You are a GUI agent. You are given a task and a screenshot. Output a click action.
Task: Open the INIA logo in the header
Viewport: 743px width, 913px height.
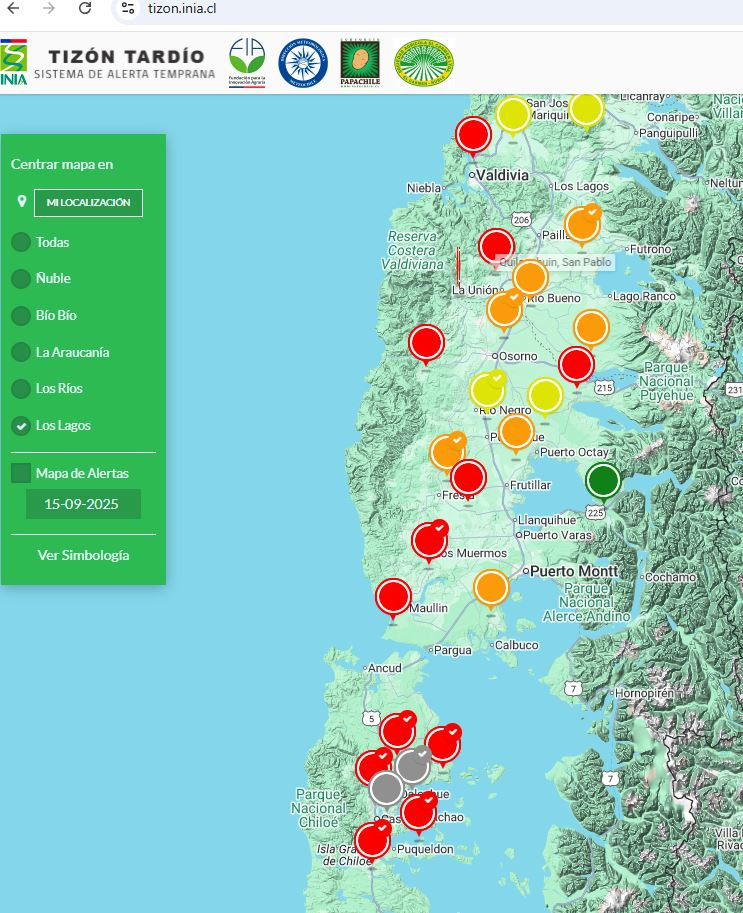pos(14,63)
